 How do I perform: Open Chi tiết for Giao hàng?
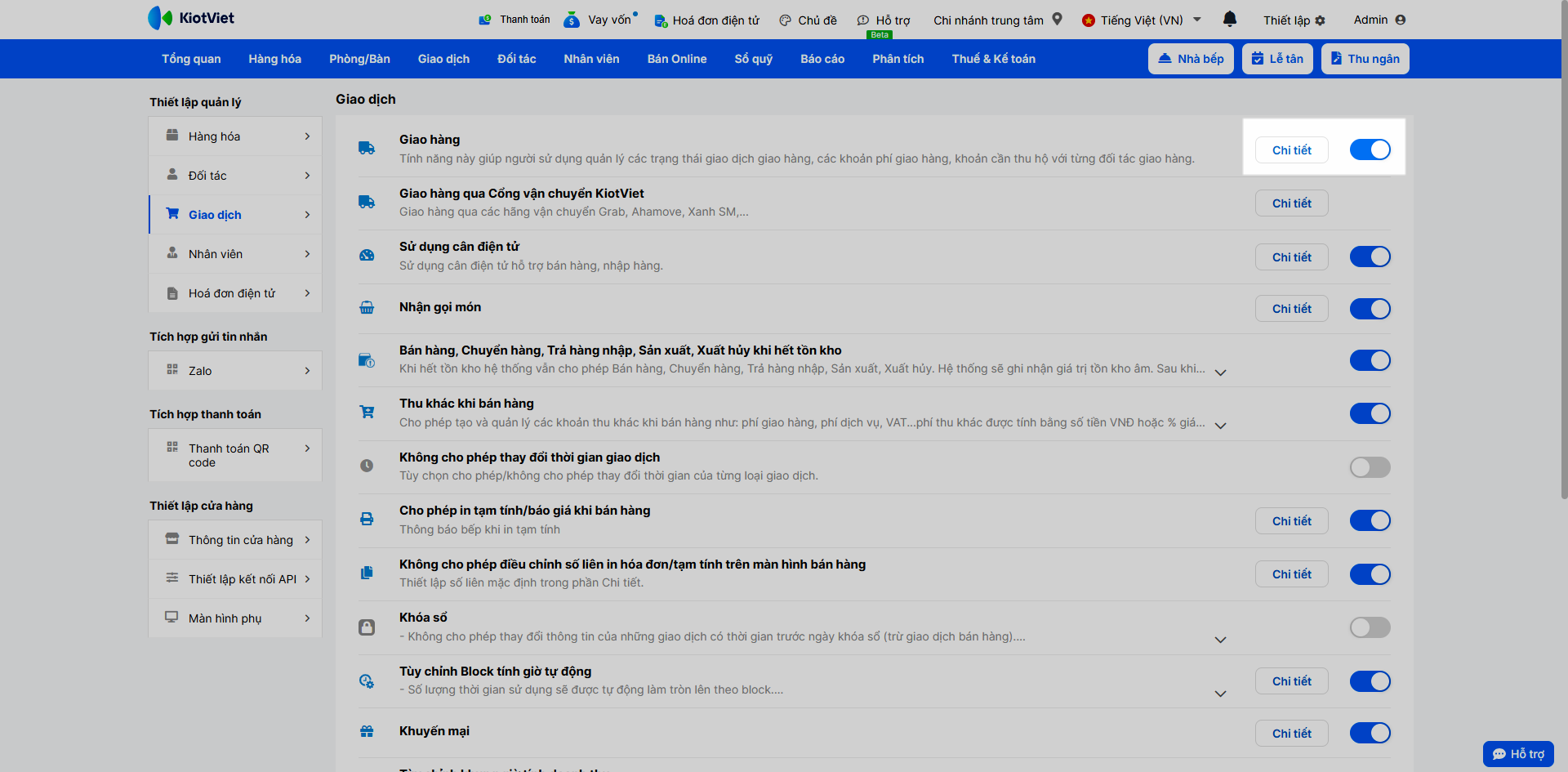[x=1291, y=150]
